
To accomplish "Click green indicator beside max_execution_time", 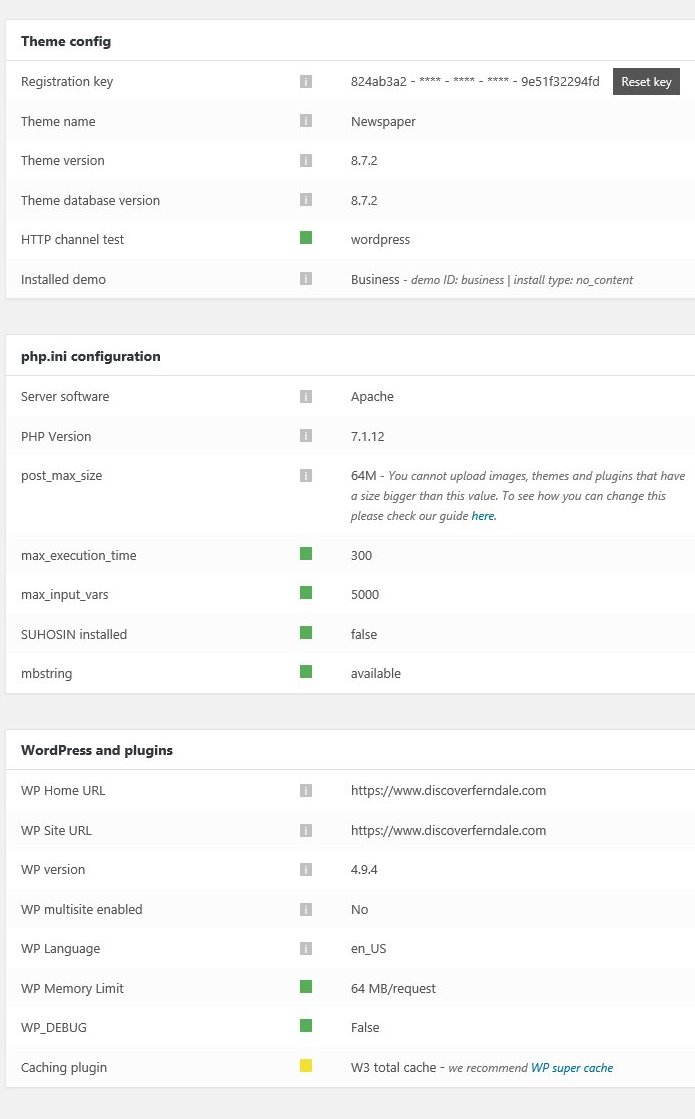I will [306, 553].
